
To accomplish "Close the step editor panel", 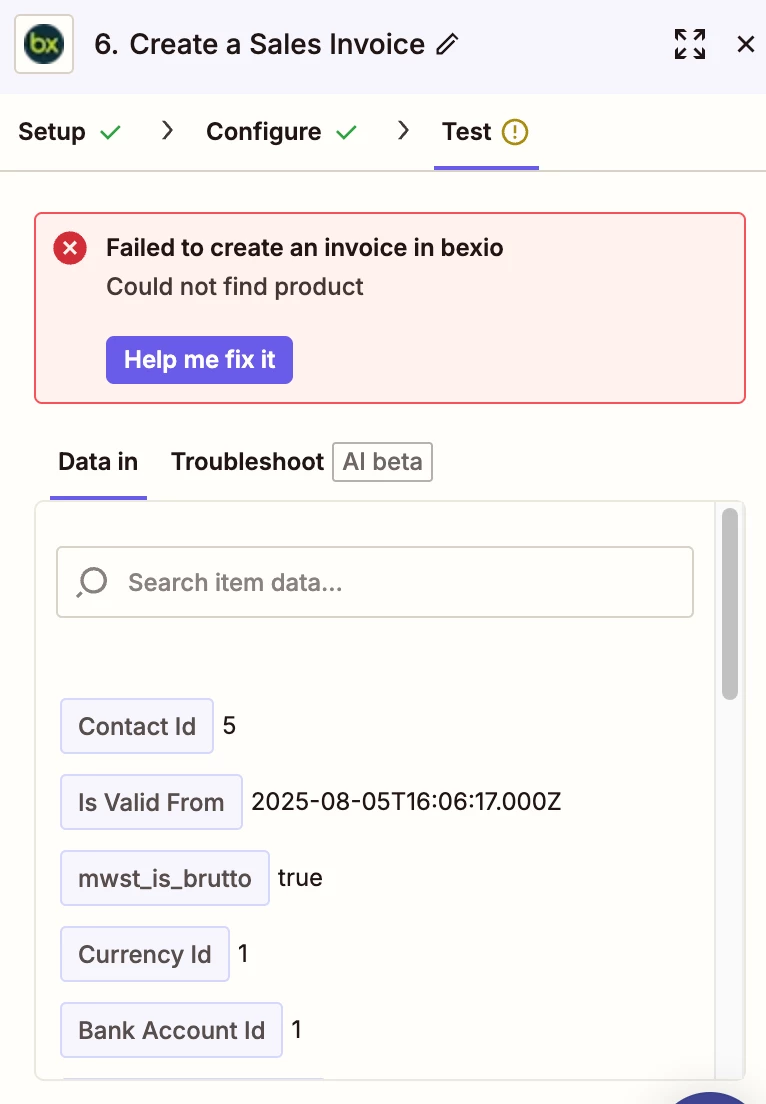I will coord(746,44).
